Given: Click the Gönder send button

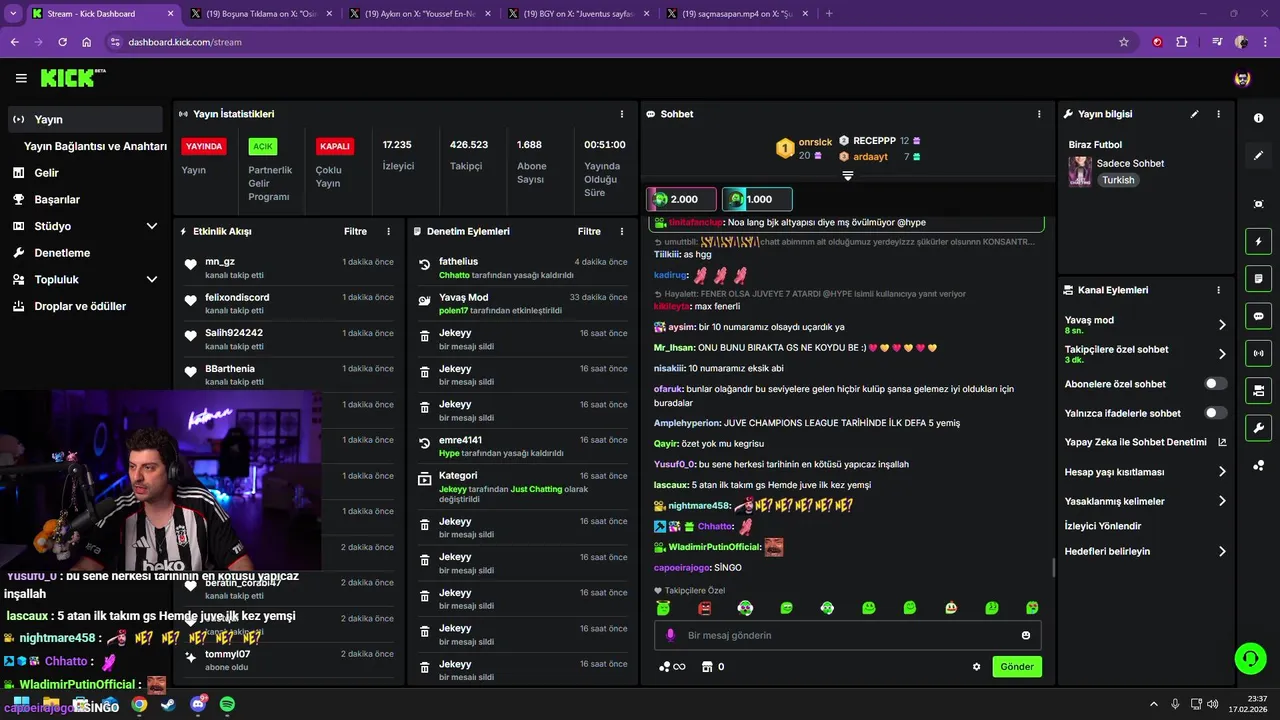Looking at the screenshot, I should pos(1017,667).
